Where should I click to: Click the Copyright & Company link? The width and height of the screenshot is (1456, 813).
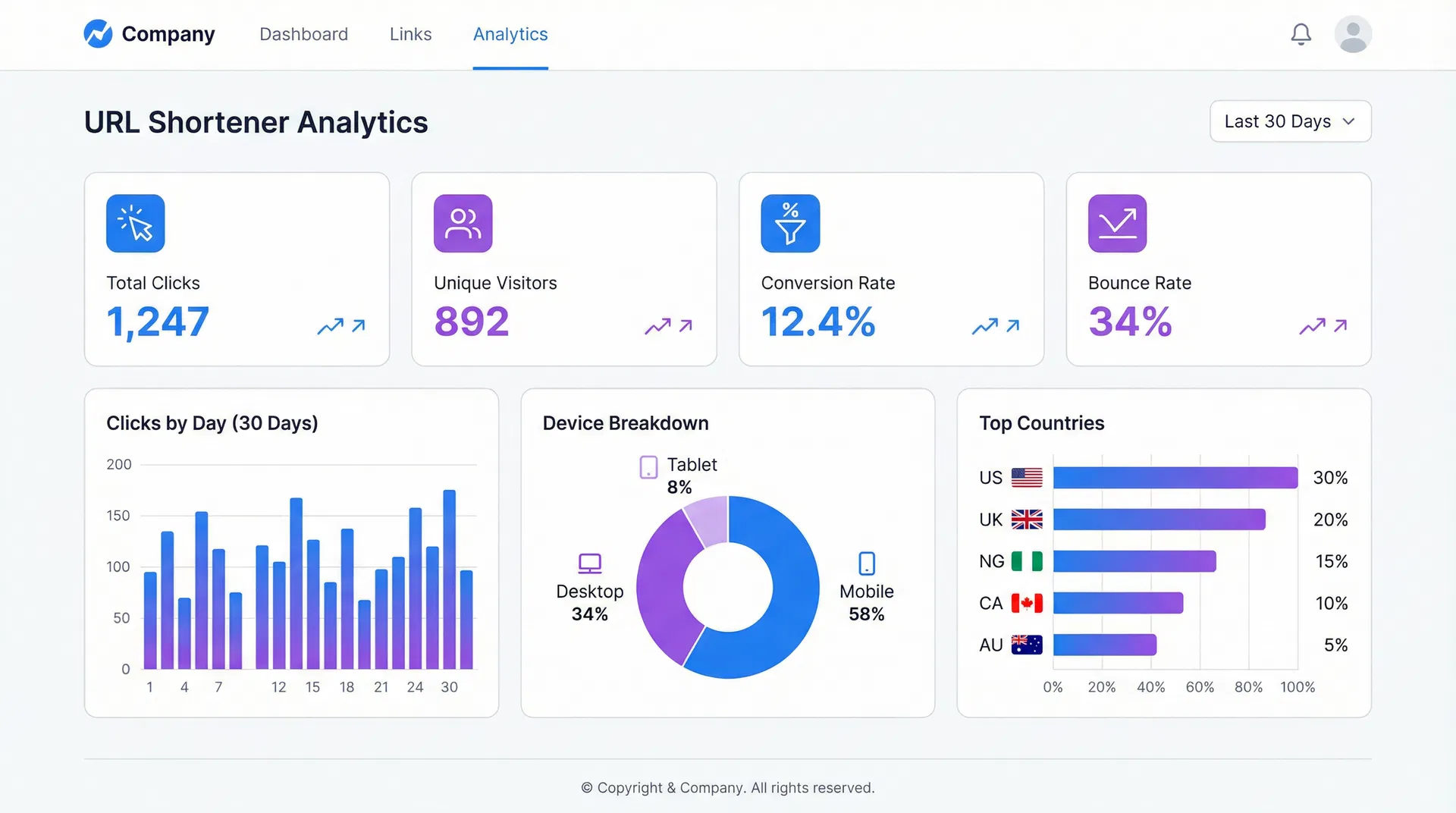pyautogui.click(x=727, y=787)
